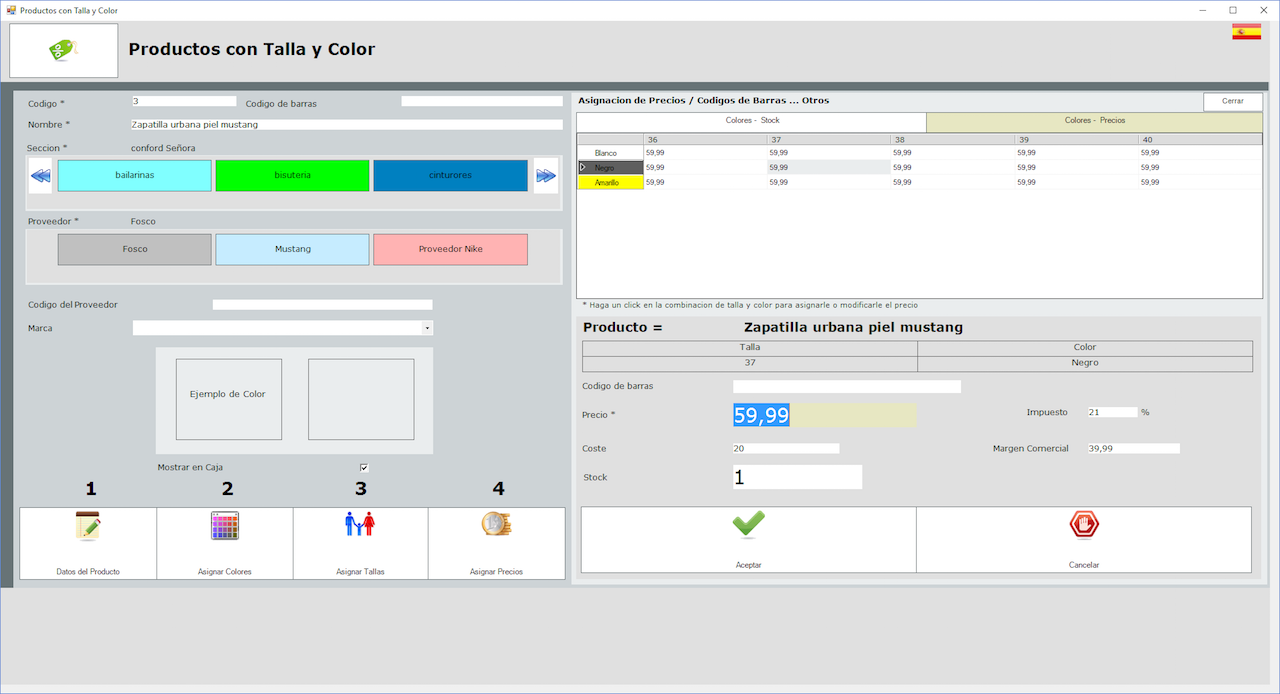
Task: Expand the Marca dropdown
Action: coord(427,328)
